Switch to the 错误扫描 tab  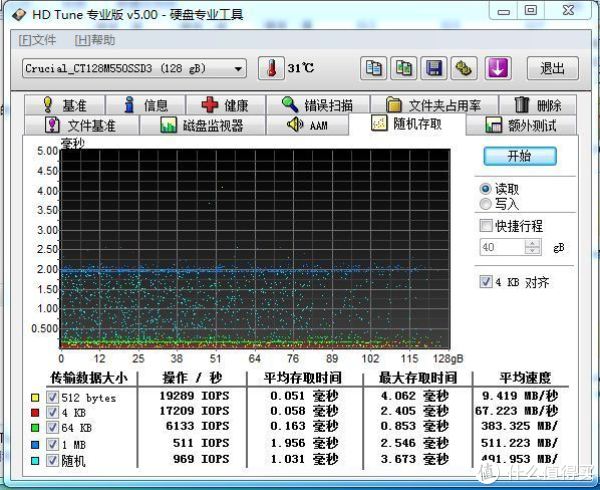point(318,105)
